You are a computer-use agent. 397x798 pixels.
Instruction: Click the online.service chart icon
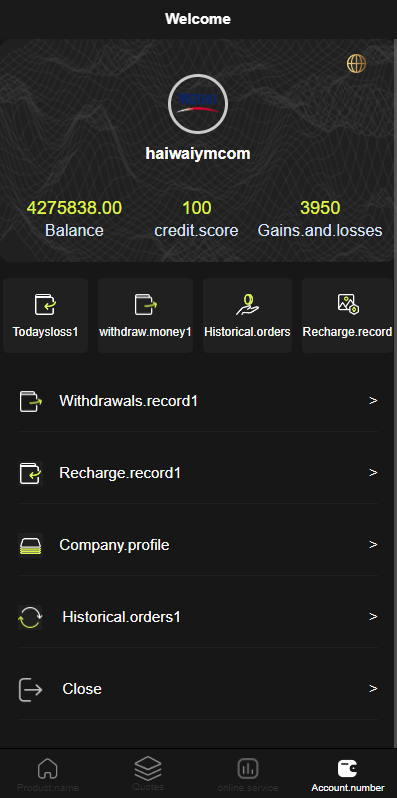click(248, 768)
